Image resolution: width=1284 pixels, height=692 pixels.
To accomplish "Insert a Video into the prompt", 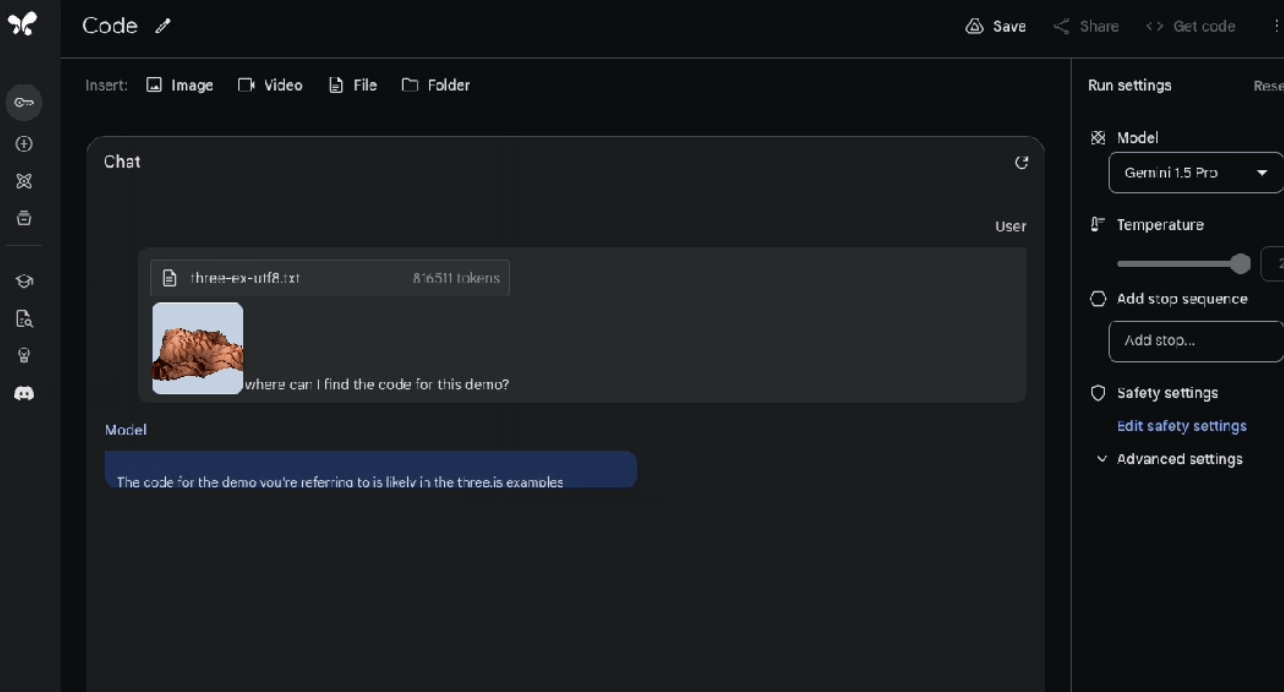I will tap(270, 85).
